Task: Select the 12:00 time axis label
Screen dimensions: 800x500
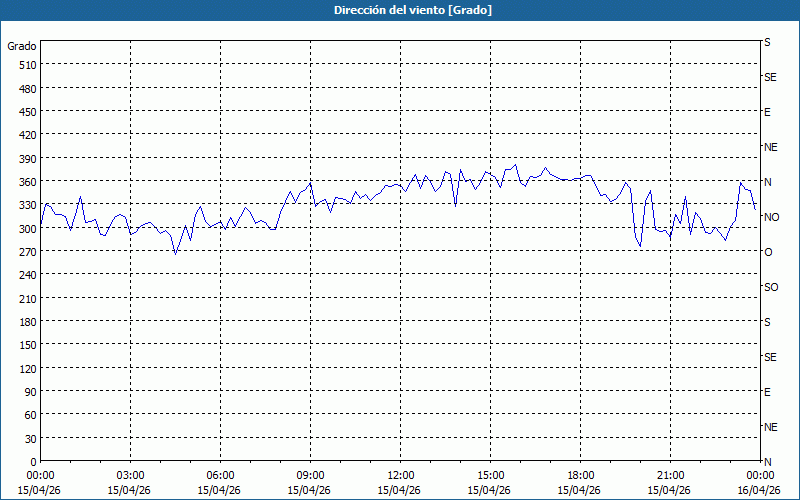Action: (400, 475)
